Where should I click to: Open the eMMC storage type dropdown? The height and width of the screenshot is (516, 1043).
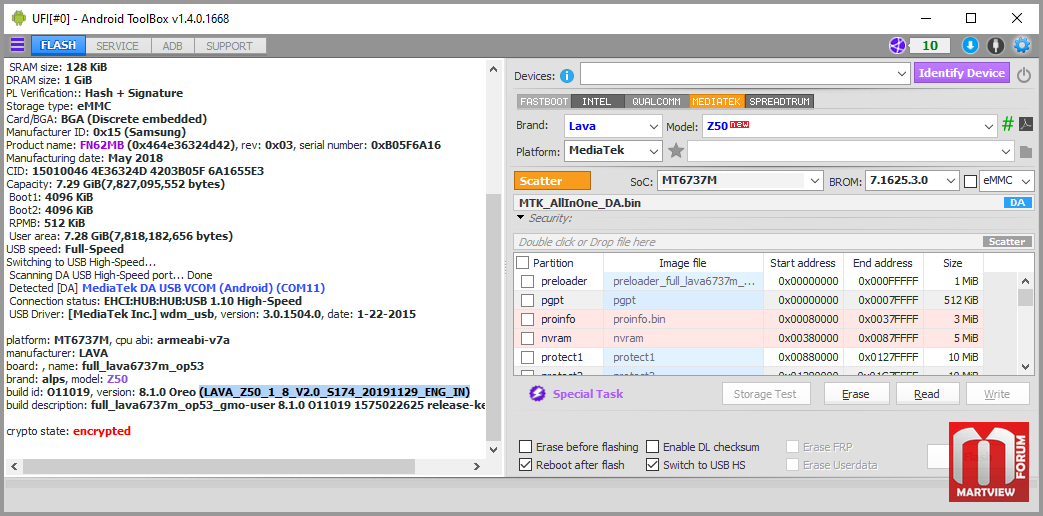click(1006, 180)
